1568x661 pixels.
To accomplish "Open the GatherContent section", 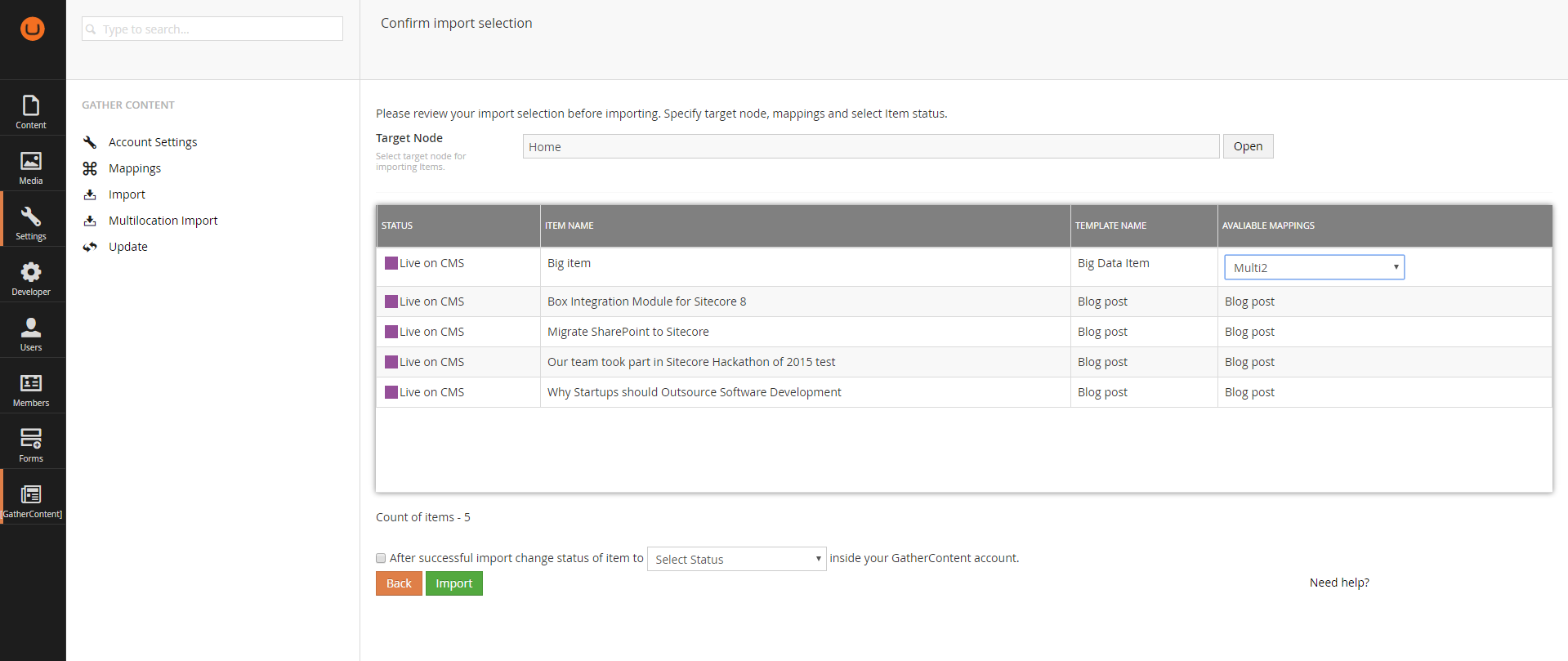I will point(31,500).
